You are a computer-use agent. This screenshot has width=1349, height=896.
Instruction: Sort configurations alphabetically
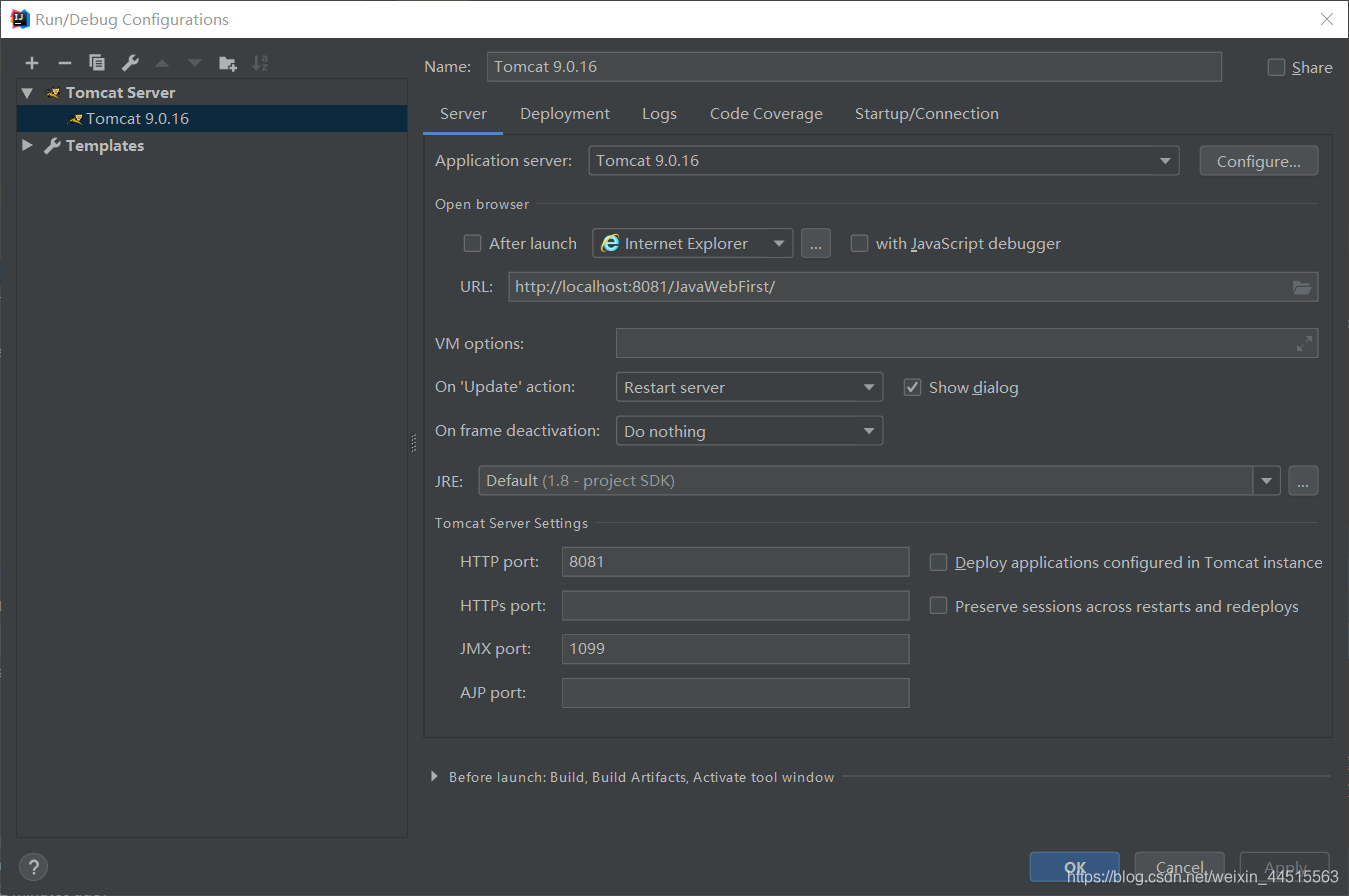tap(260, 63)
